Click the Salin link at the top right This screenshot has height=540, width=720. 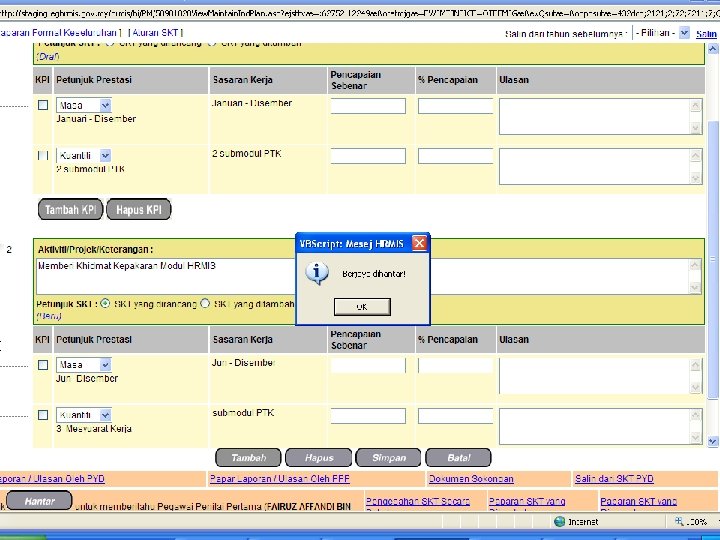pyautogui.click(x=706, y=34)
